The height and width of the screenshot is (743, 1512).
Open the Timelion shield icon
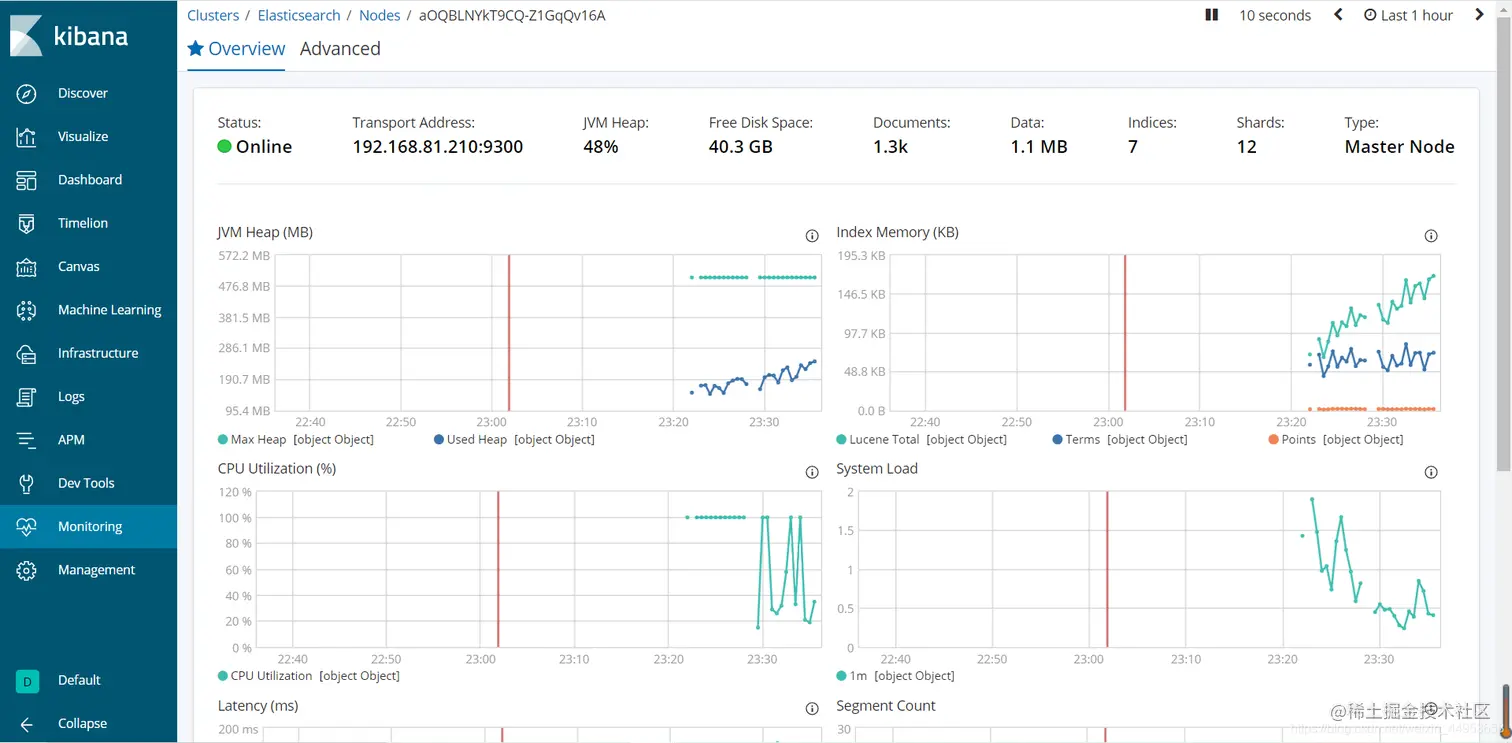27,223
